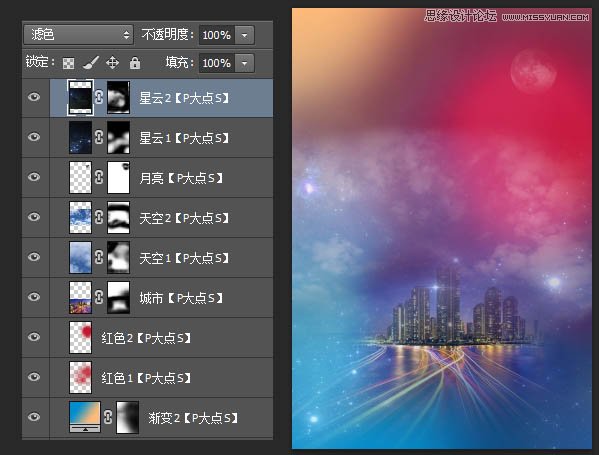Viewport: 599px width, 455px height.
Task: Open the 滤色 blend mode dropdown
Action: 78,35
